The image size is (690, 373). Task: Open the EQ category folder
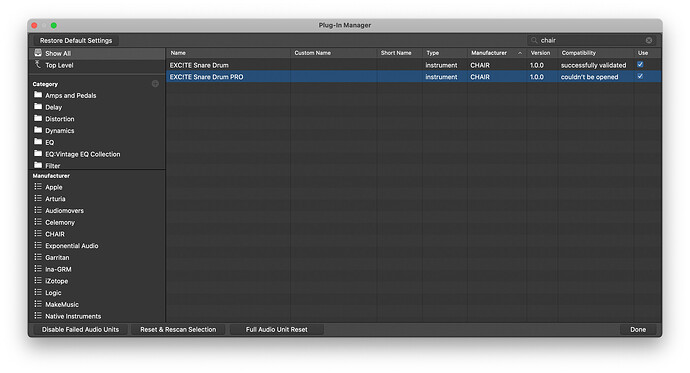97,143
